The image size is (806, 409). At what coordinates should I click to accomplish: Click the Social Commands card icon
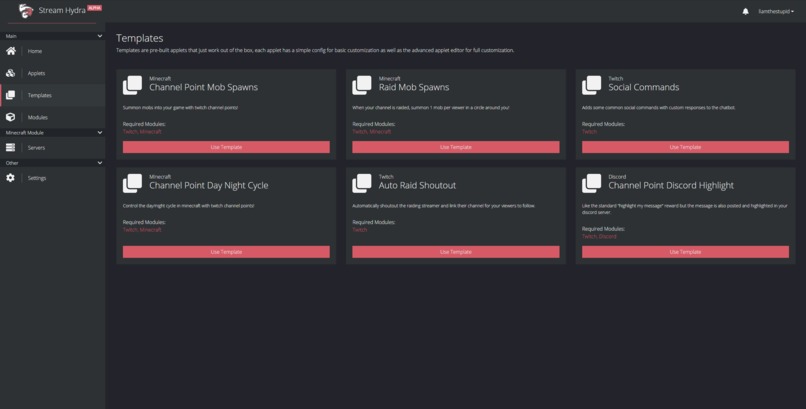[592, 85]
